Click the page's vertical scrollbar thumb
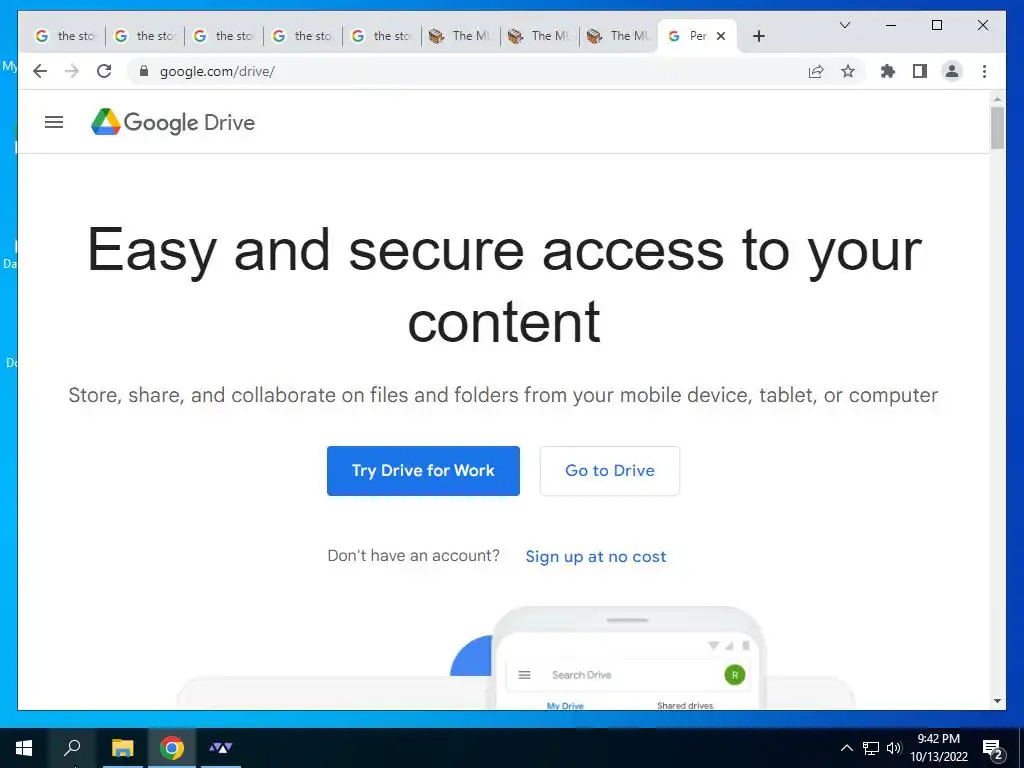Viewport: 1024px width, 768px height. (997, 128)
